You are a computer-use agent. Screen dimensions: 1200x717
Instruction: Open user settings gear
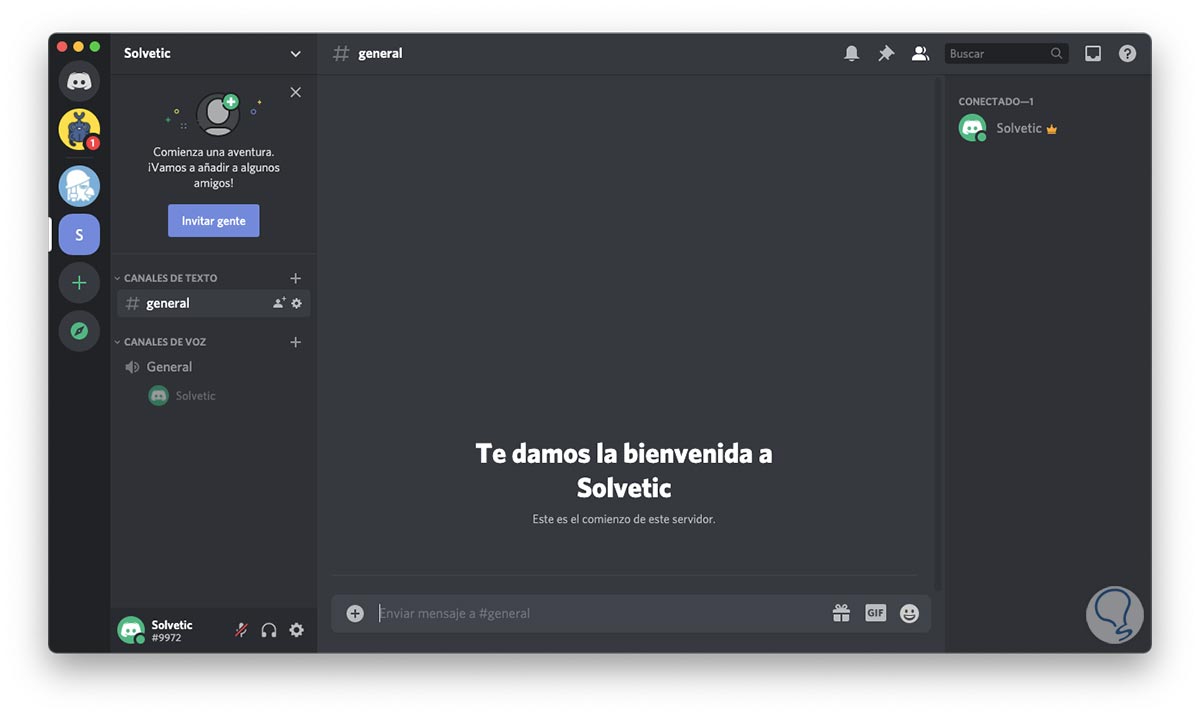(296, 630)
